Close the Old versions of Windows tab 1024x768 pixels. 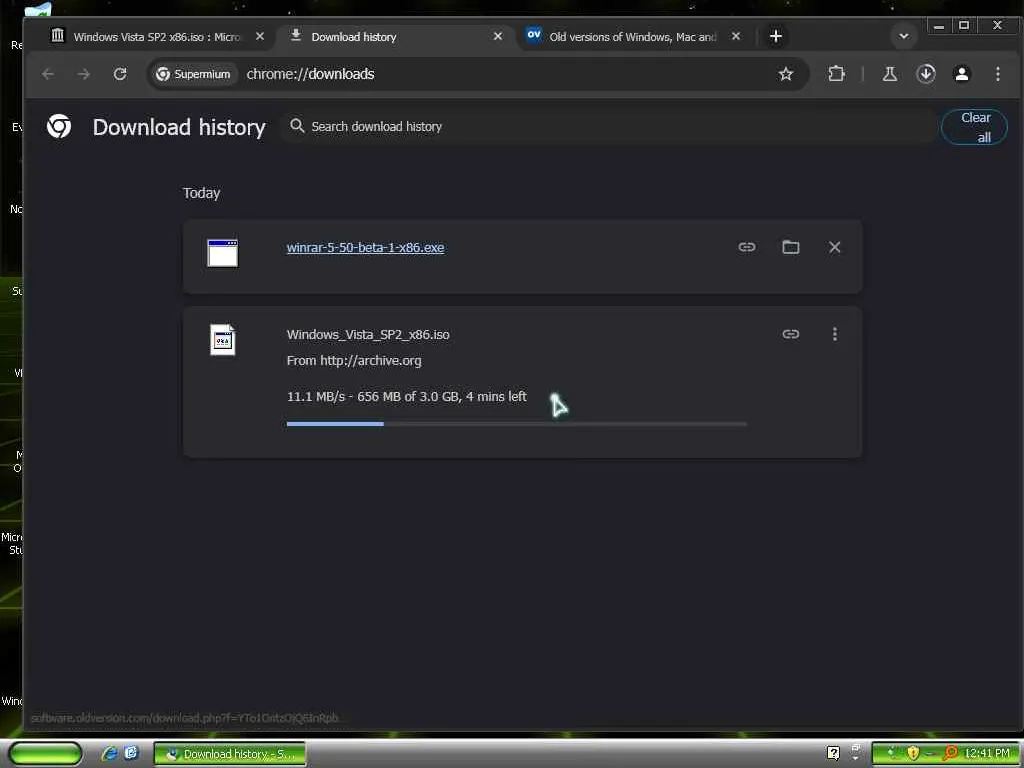(736, 37)
